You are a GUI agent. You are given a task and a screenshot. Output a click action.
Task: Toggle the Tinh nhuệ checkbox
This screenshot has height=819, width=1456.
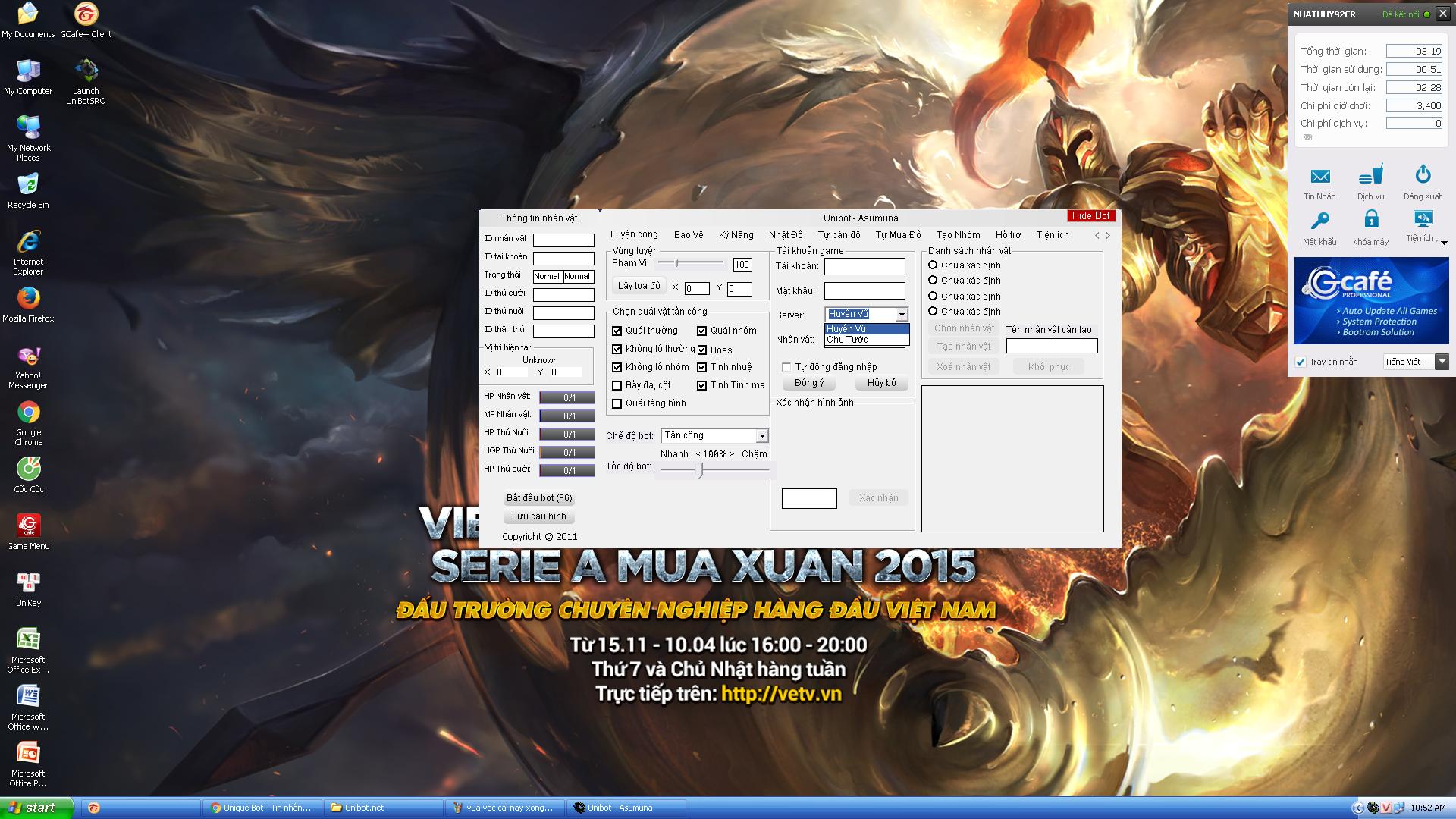(x=701, y=367)
